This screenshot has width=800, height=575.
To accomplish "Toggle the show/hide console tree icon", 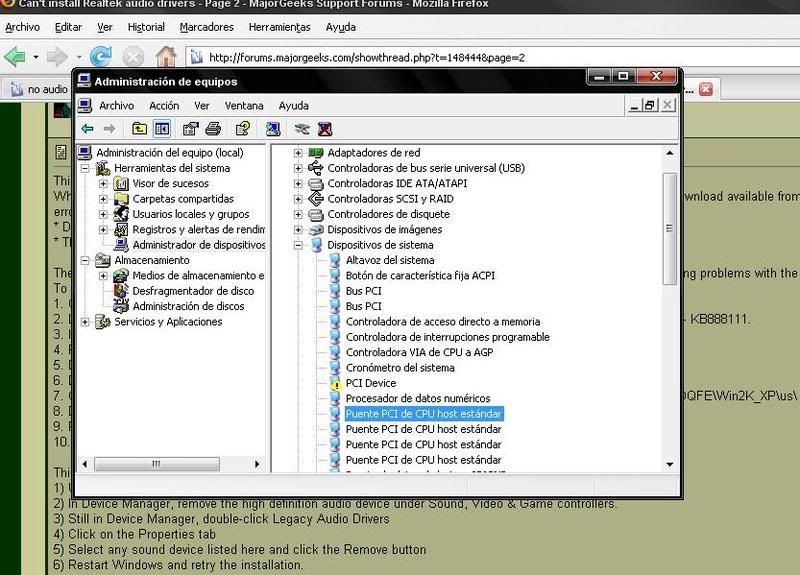I will click(x=161, y=128).
